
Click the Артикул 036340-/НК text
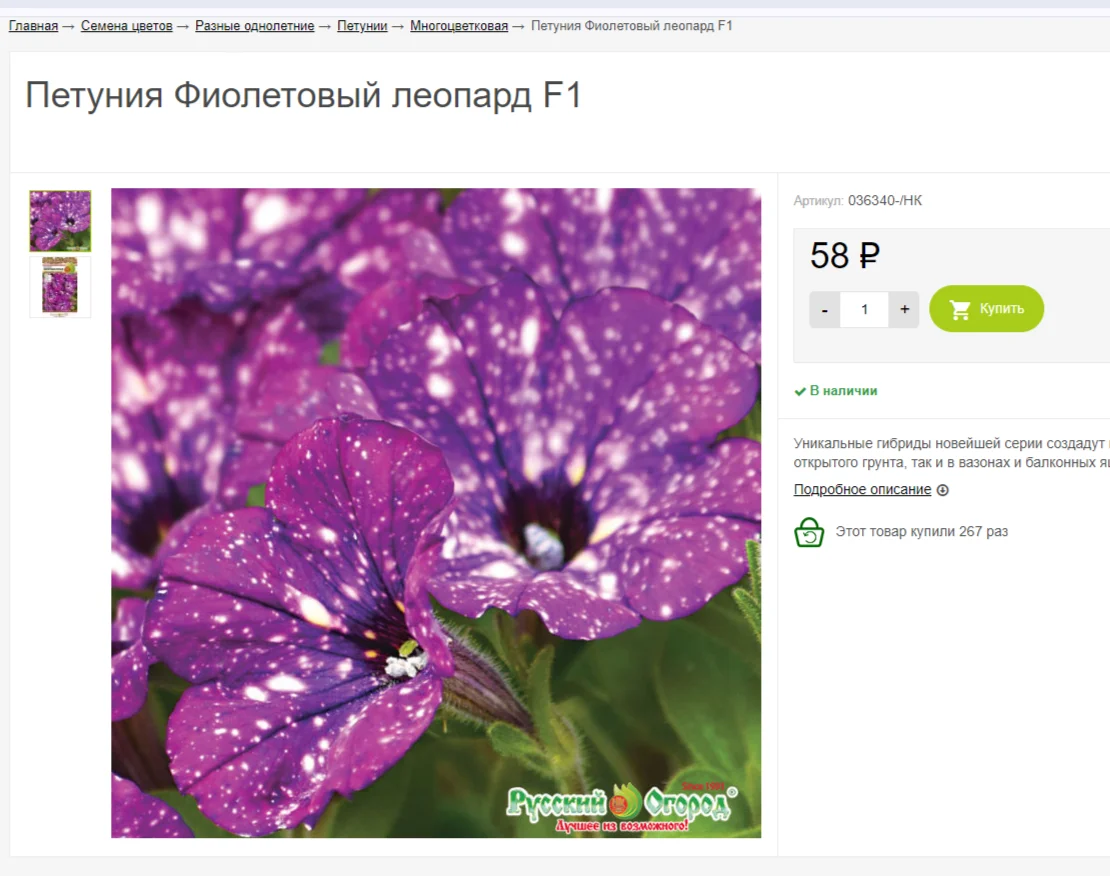click(857, 200)
